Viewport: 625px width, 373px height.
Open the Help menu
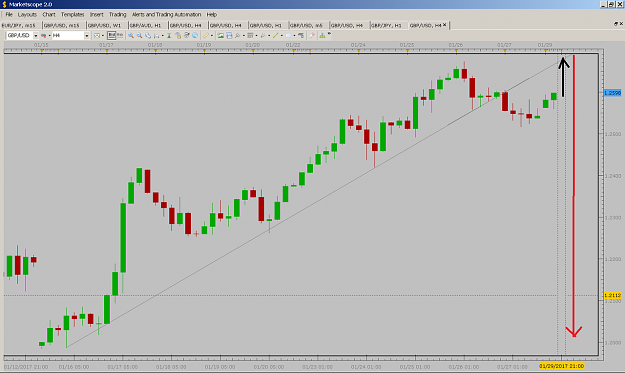(212, 14)
